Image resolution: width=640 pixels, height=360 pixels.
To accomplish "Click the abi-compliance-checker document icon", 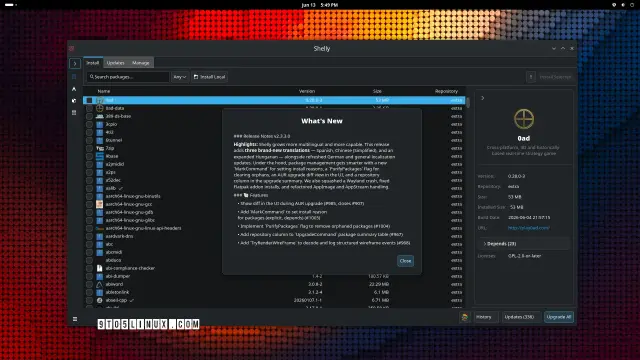I will (x=100, y=268).
